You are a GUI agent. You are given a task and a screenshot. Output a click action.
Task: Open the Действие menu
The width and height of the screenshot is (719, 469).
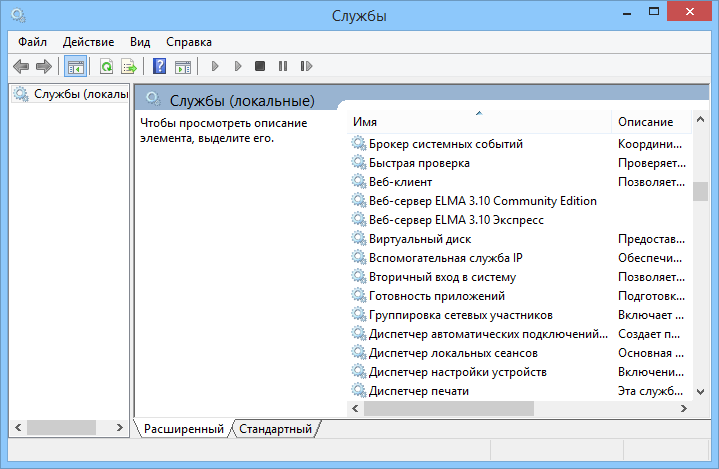pyautogui.click(x=88, y=42)
